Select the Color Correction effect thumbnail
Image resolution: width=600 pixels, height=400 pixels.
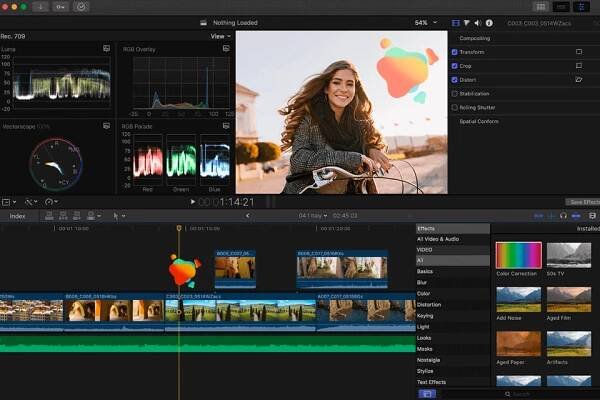point(518,255)
